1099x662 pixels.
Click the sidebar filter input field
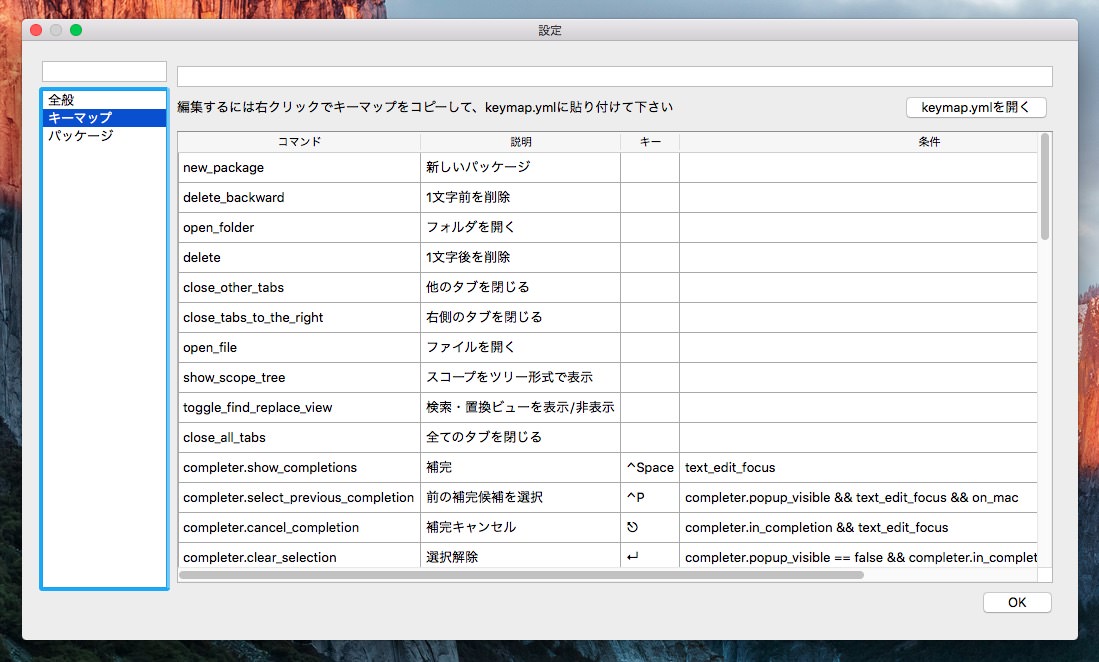104,71
